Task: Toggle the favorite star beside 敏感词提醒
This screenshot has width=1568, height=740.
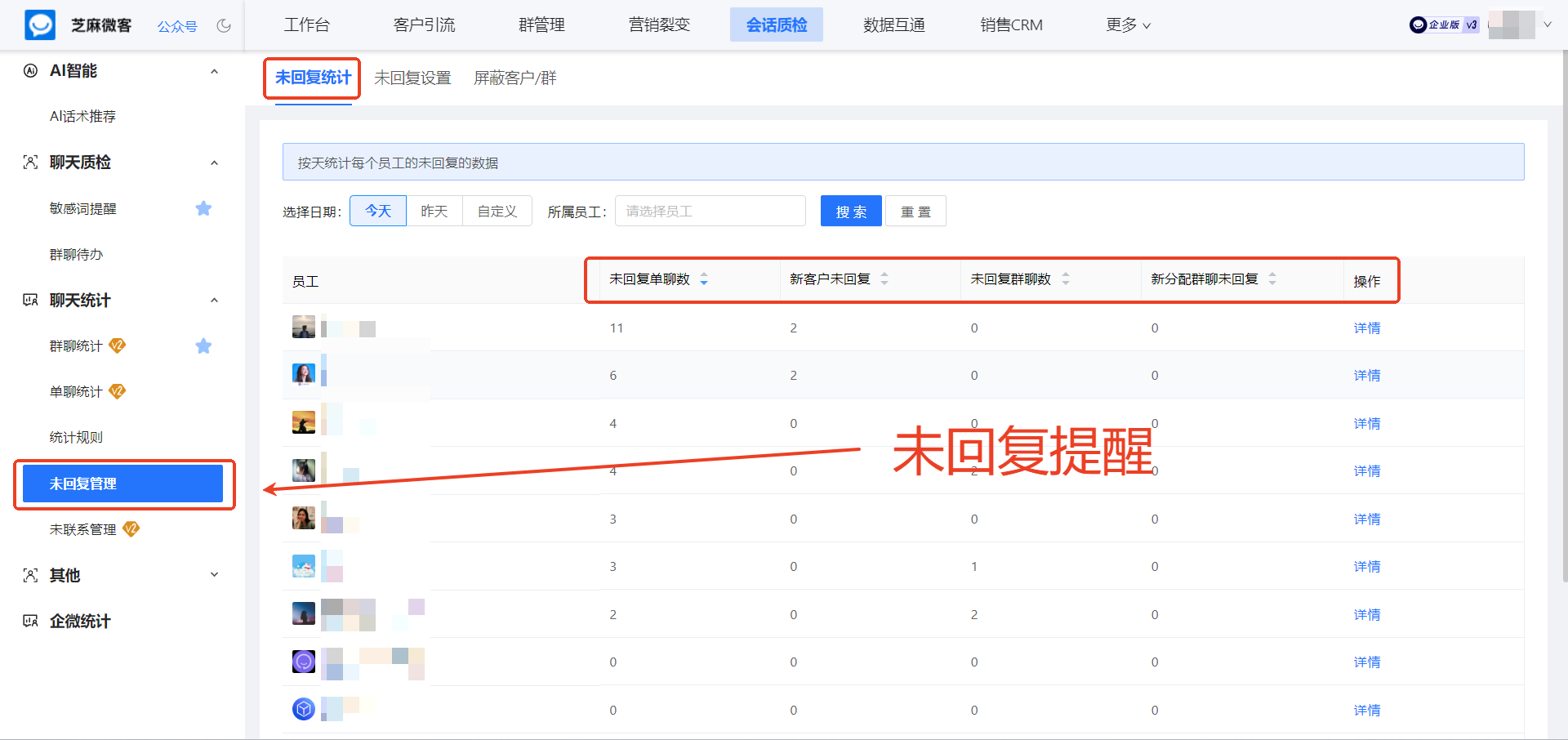Action: point(203,208)
